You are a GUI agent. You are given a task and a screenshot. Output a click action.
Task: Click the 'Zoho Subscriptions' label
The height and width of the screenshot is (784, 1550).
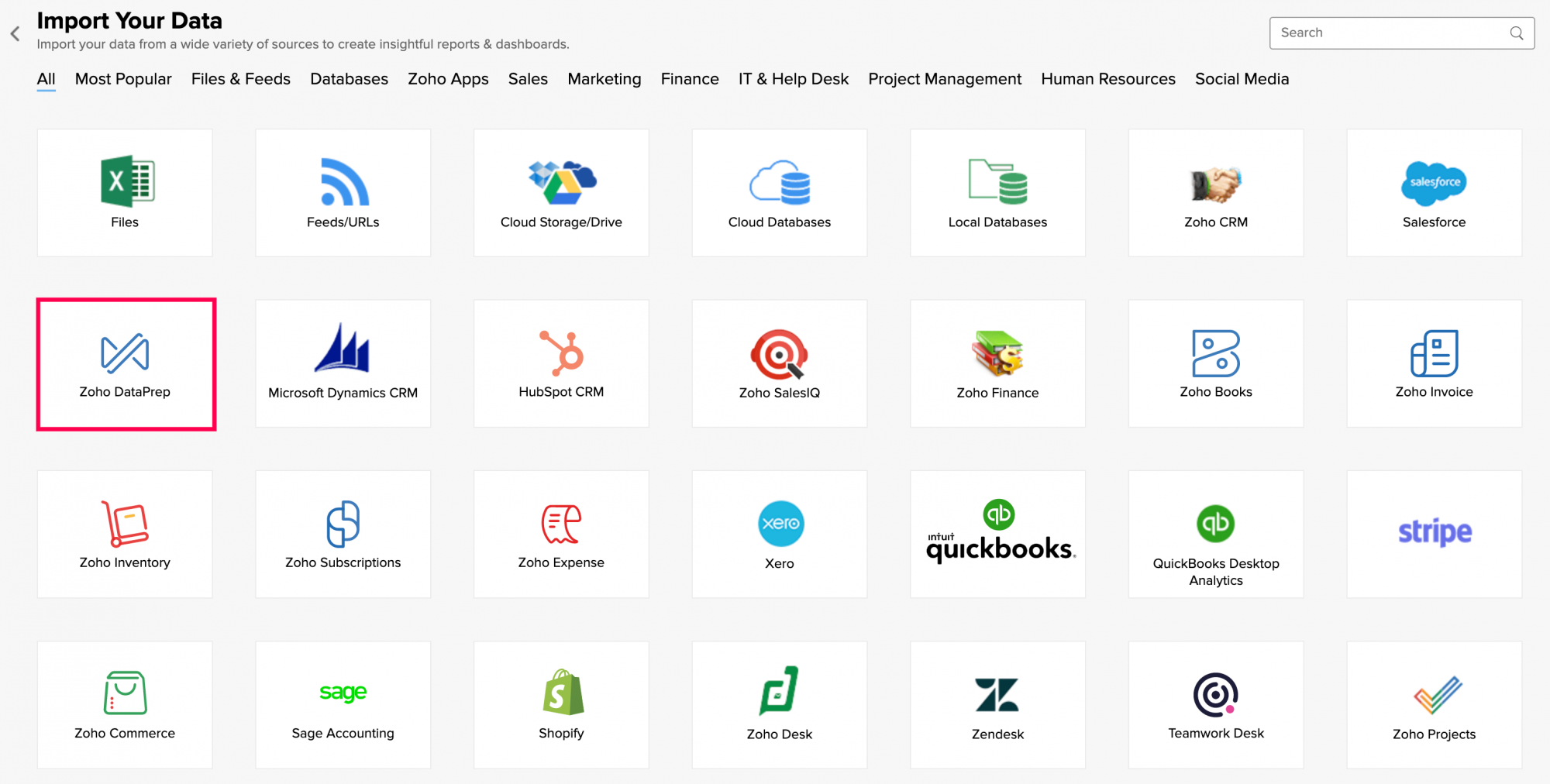pyautogui.click(x=343, y=562)
